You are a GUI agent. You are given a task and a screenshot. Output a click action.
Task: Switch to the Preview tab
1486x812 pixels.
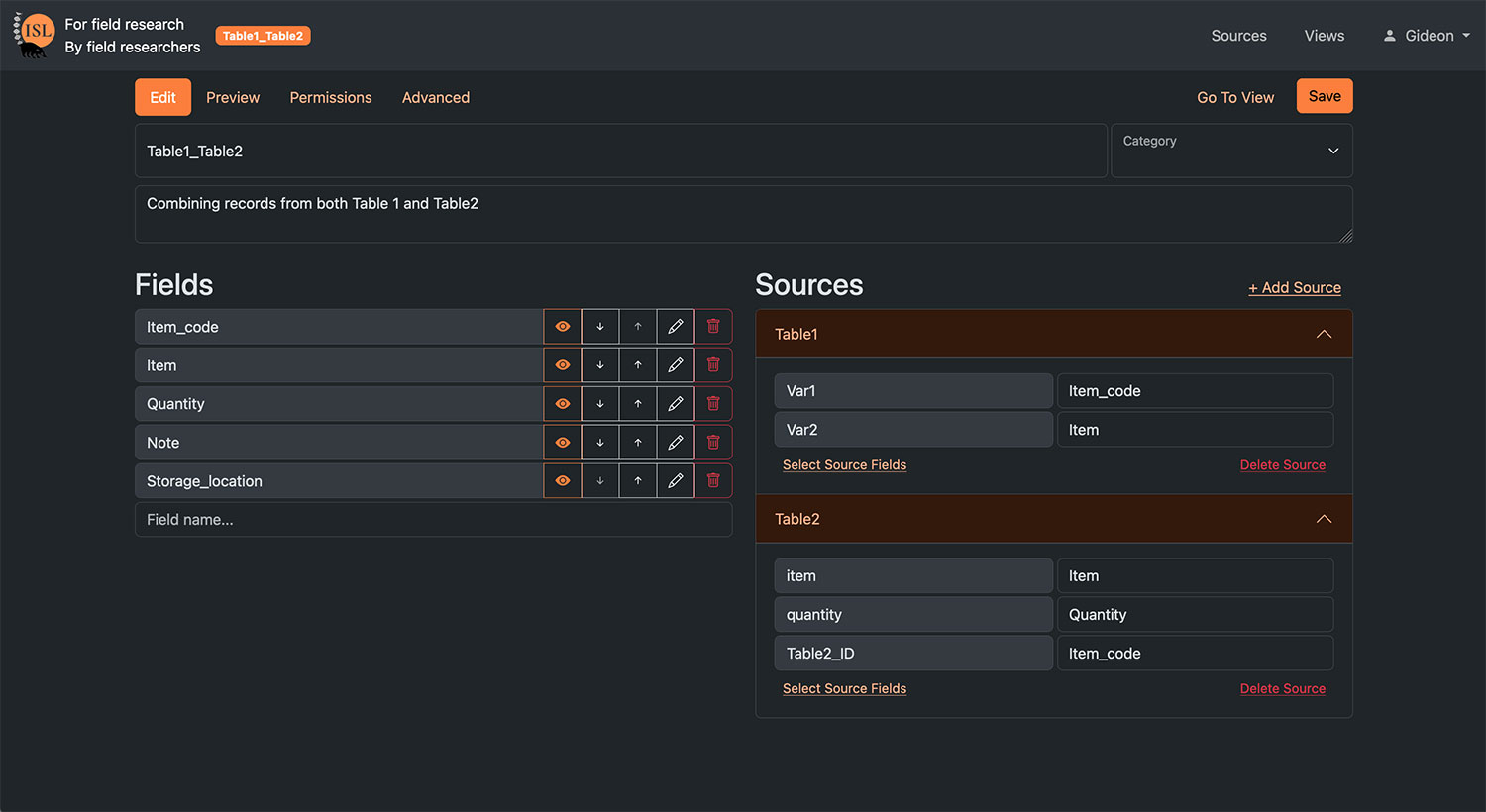coord(233,97)
